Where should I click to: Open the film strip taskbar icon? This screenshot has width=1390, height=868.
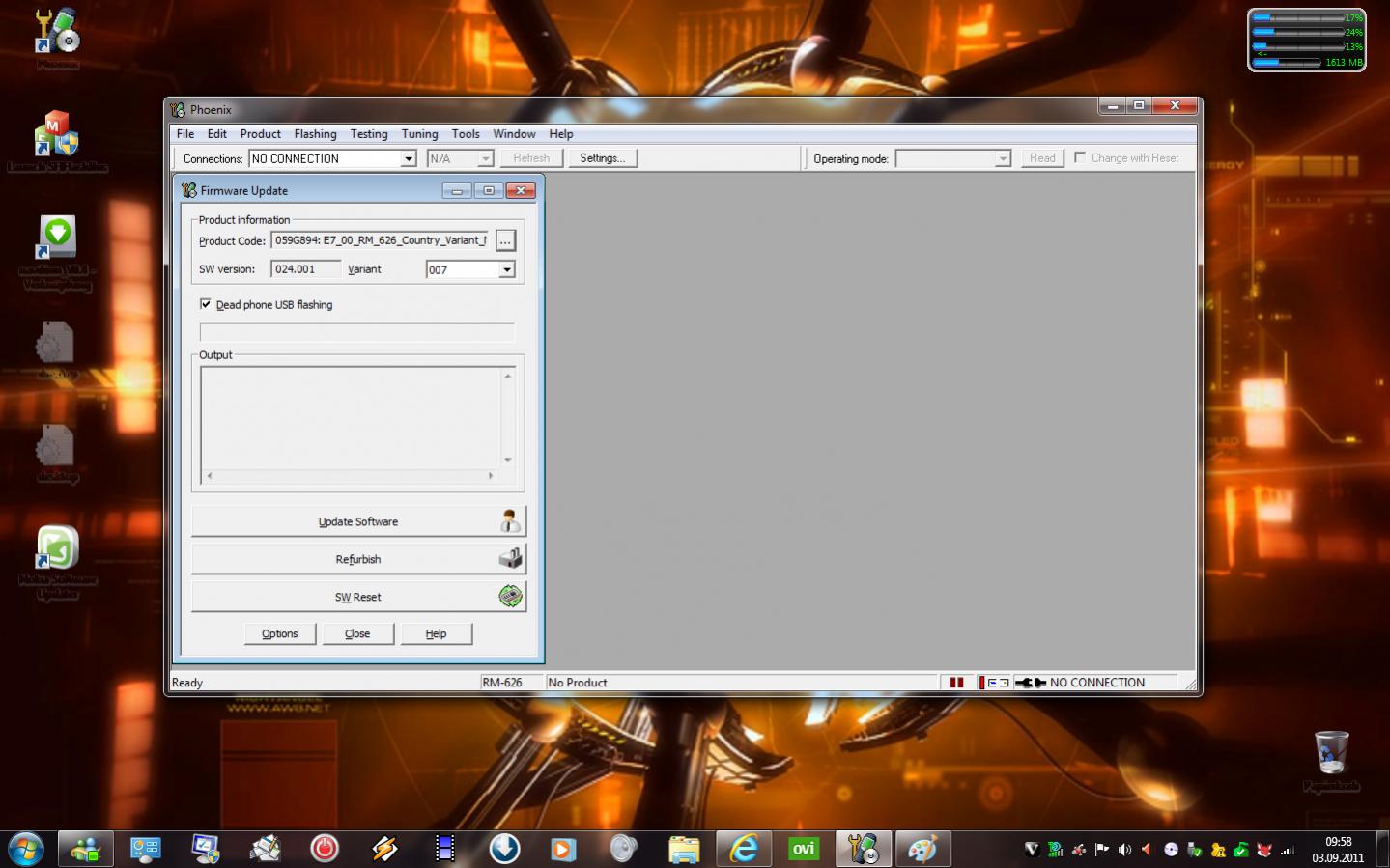444,849
